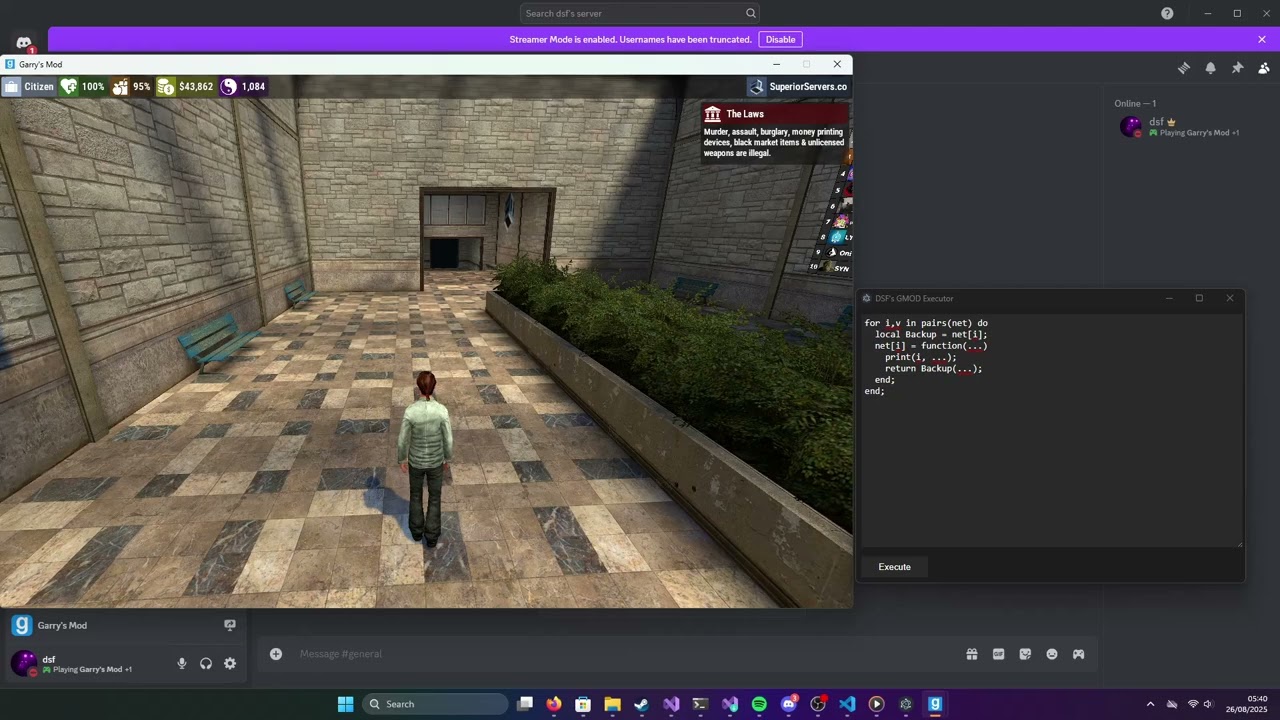Open Discord Help question mark icon
Screen dimensions: 1280x720
coord(1167,13)
